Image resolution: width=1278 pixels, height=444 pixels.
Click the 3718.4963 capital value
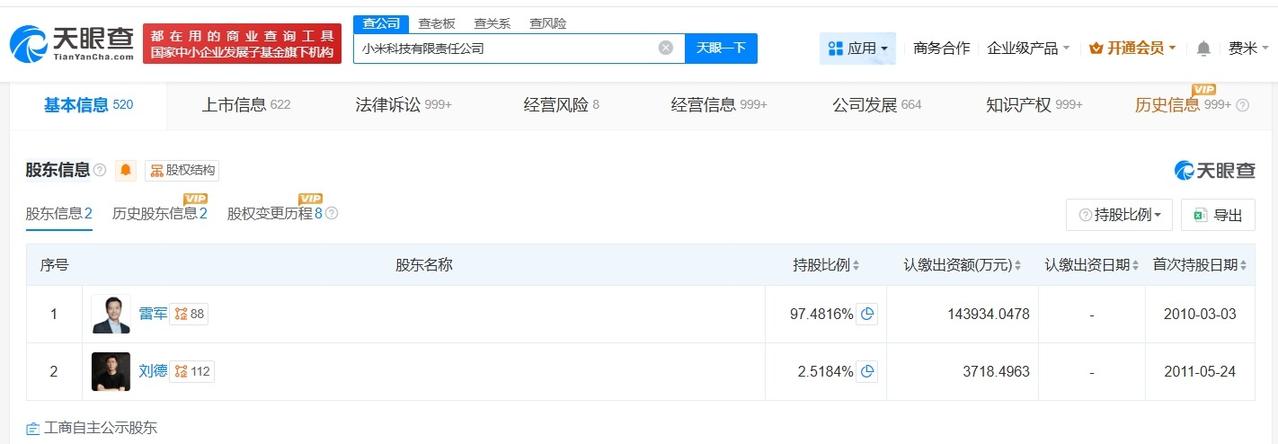[997, 372]
